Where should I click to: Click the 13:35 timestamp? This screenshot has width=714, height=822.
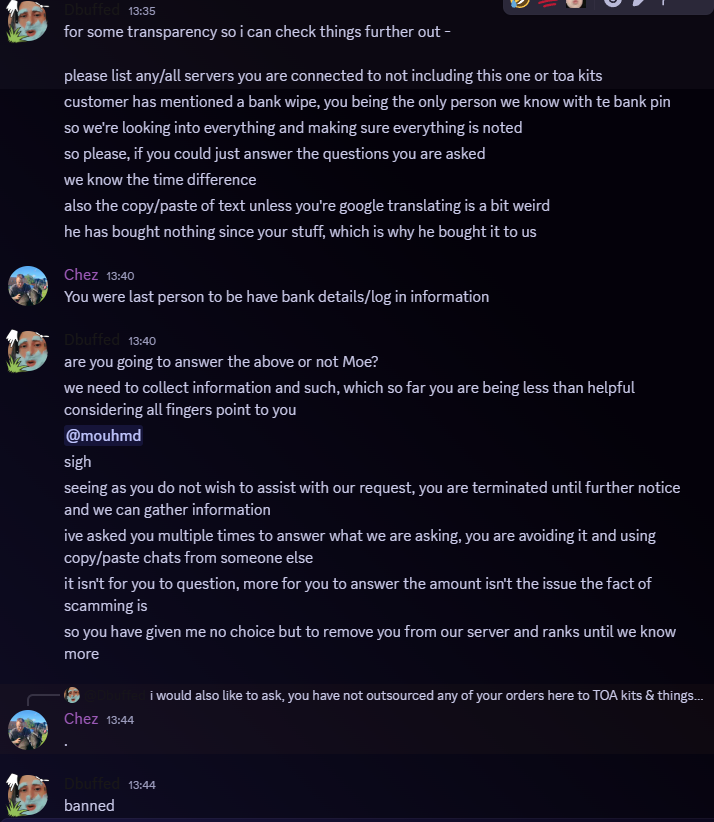point(142,11)
